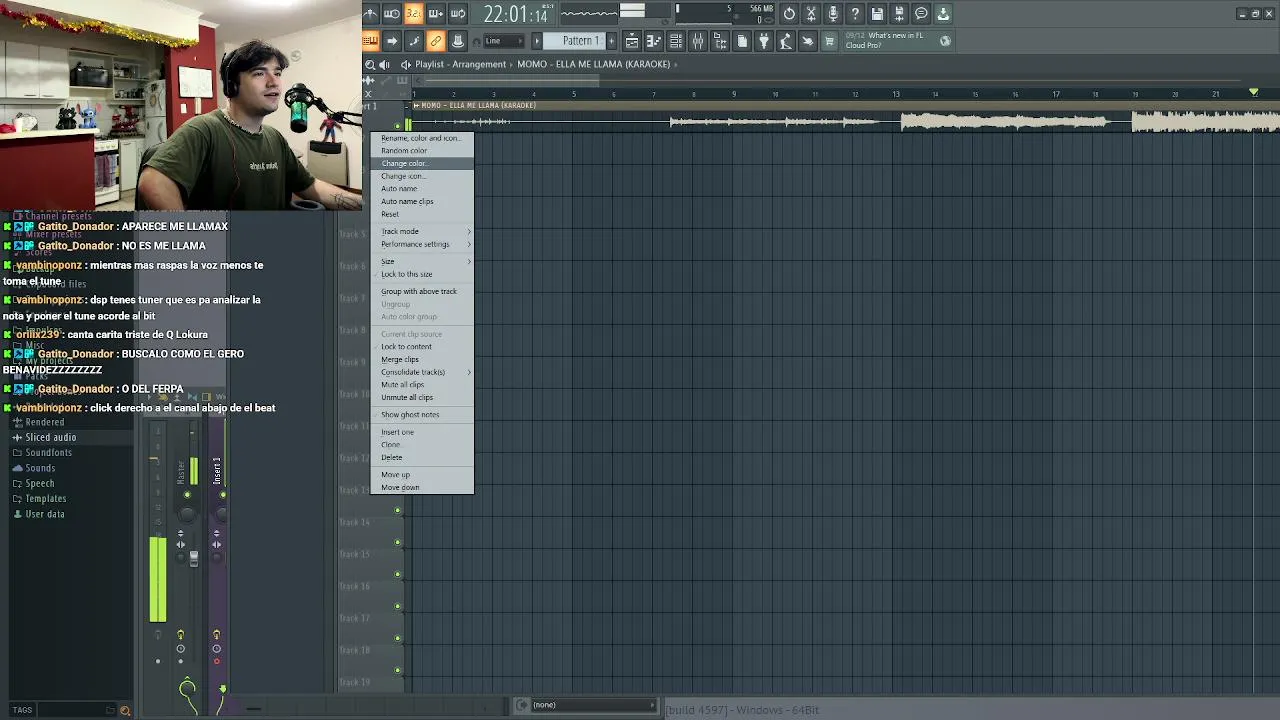Toggle Show ghost notes checkmark entry
This screenshot has height=720, width=1280.
click(x=422, y=414)
